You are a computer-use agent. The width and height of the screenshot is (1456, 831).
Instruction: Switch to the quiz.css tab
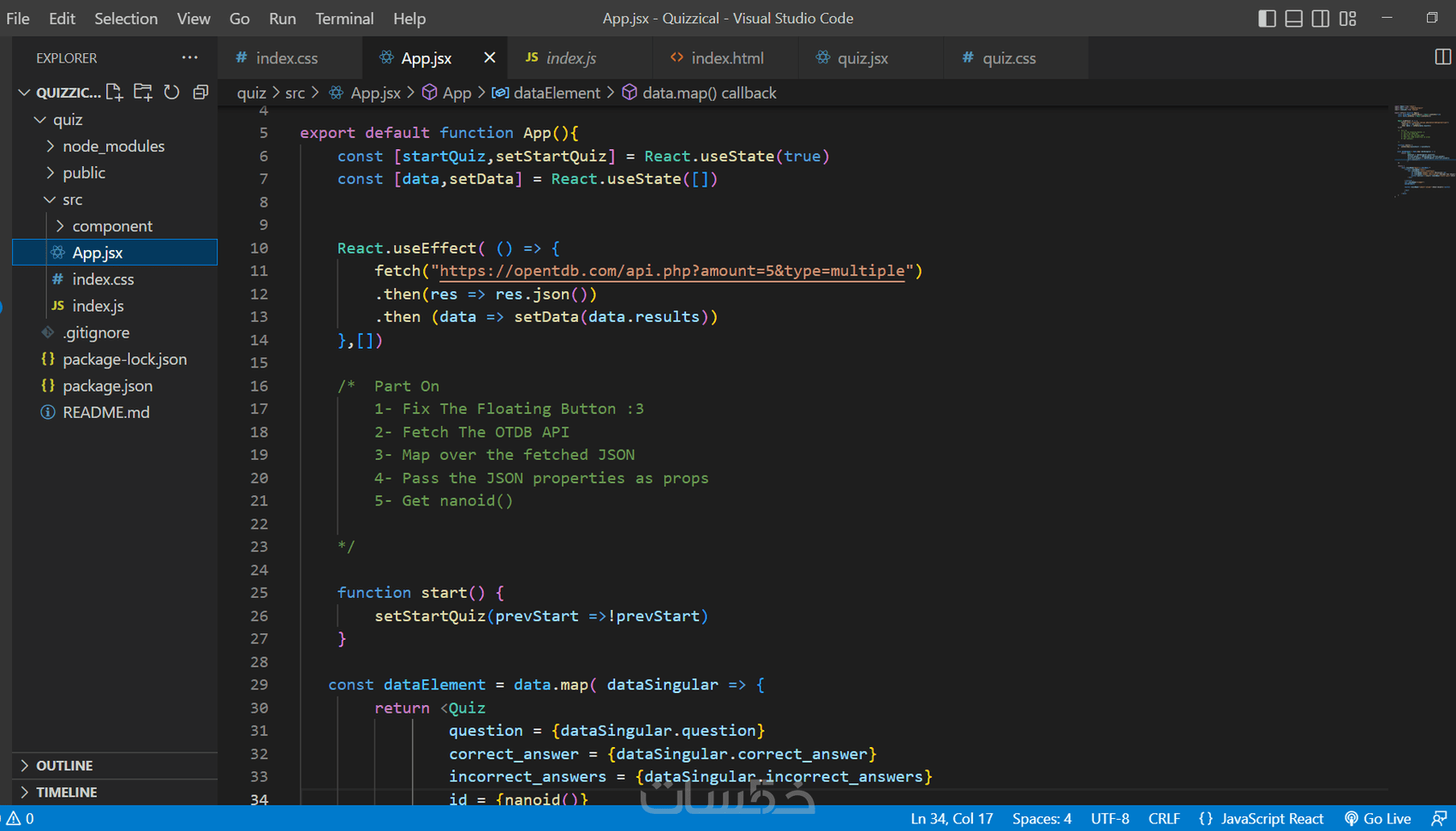(1016, 57)
